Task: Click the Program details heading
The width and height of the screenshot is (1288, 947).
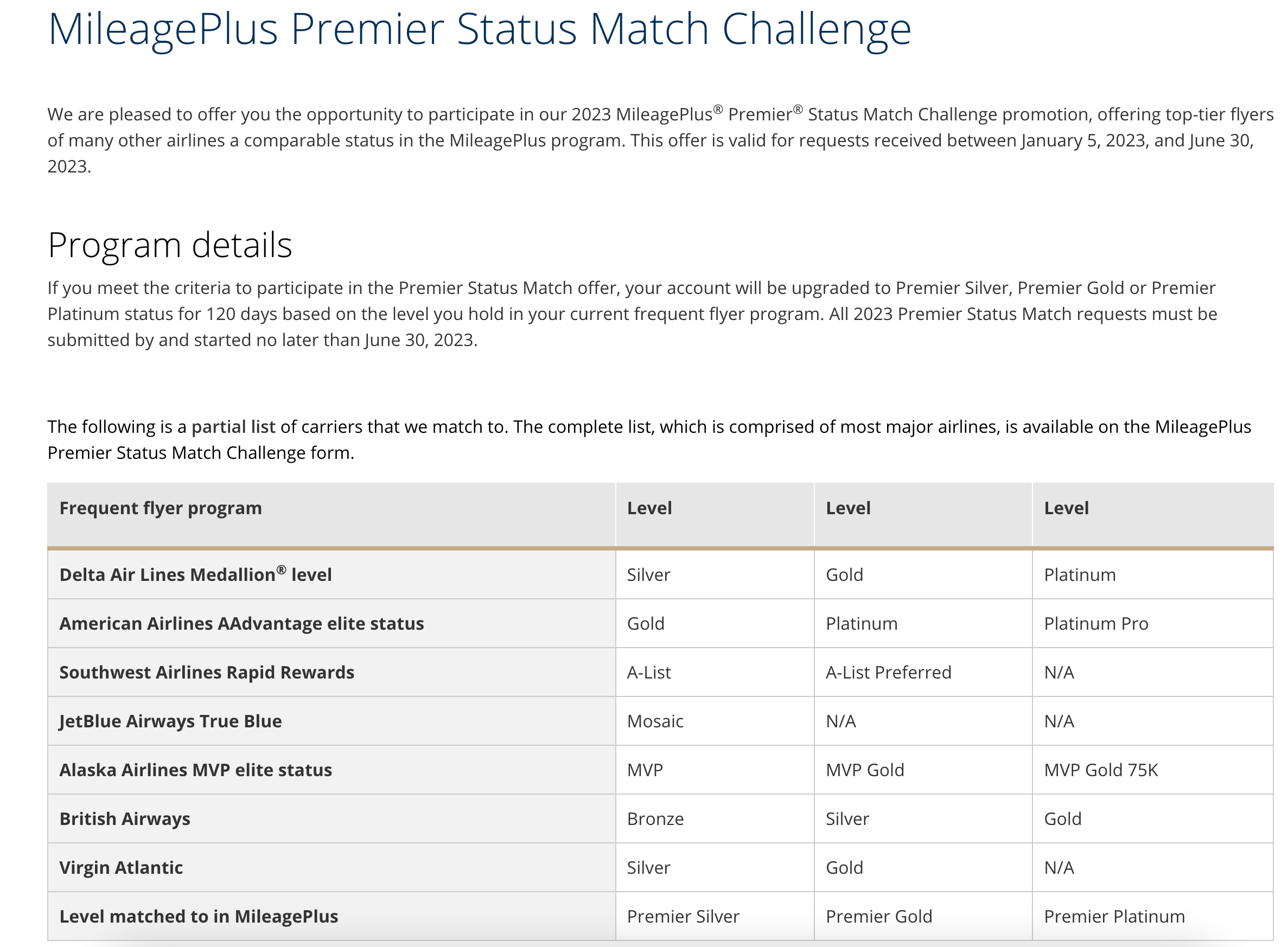Action: (x=170, y=245)
